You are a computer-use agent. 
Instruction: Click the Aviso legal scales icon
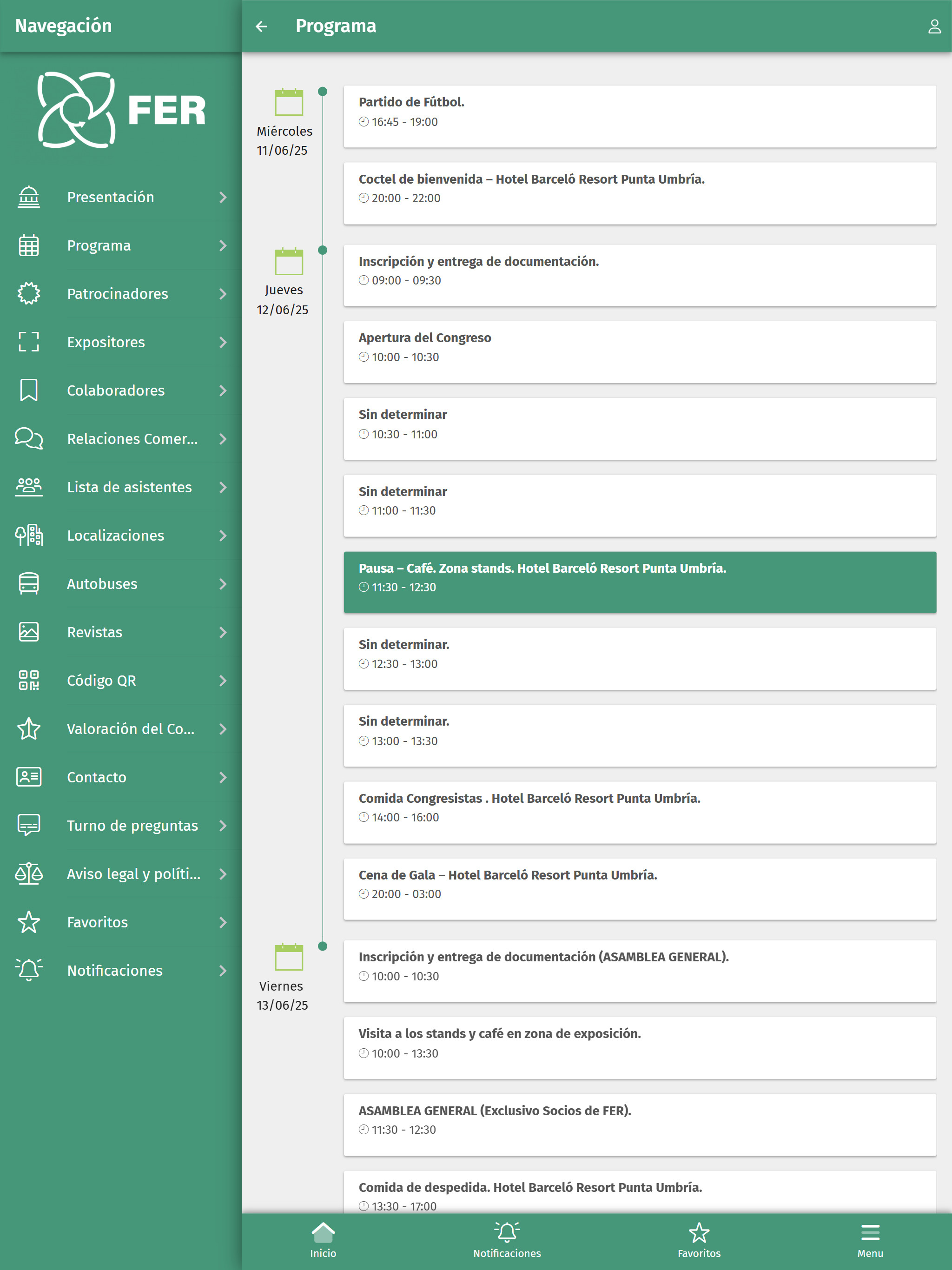point(29,873)
